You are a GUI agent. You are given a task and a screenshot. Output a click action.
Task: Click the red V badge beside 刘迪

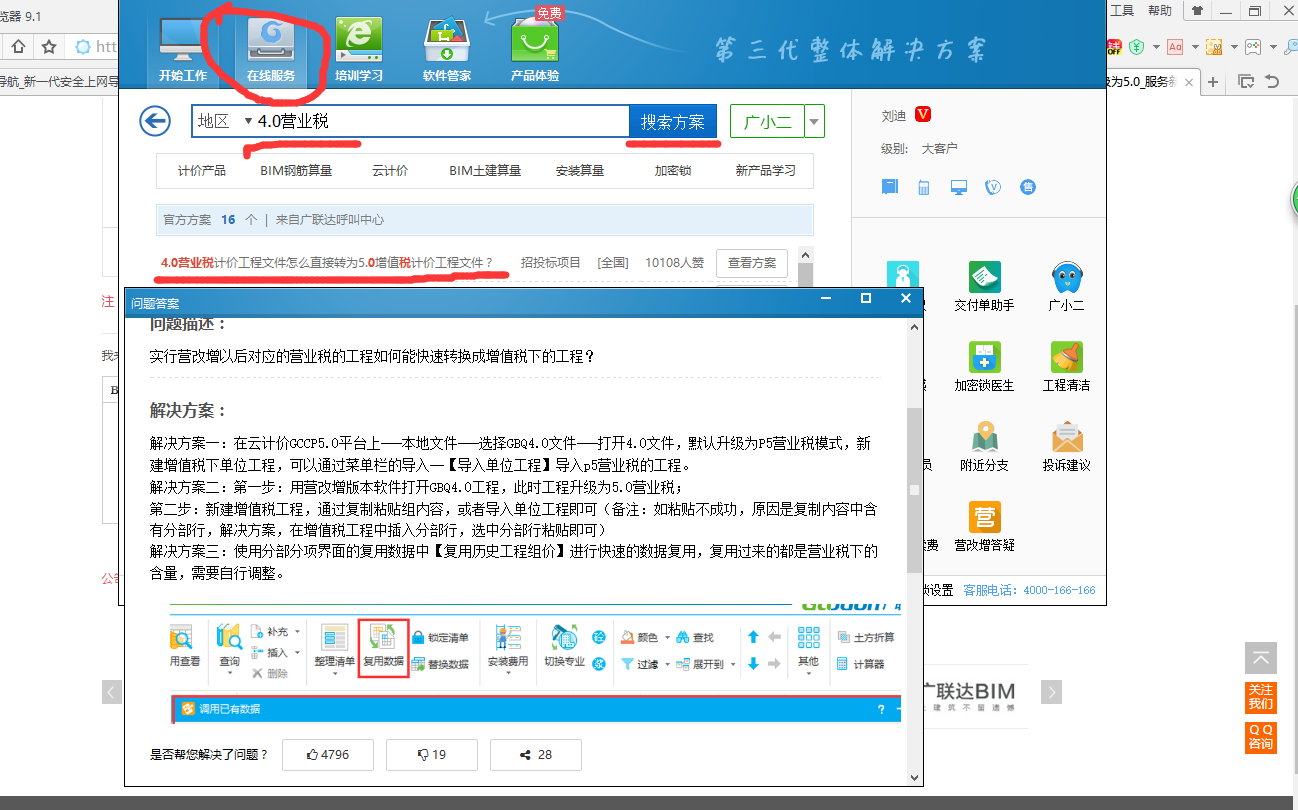click(x=923, y=116)
